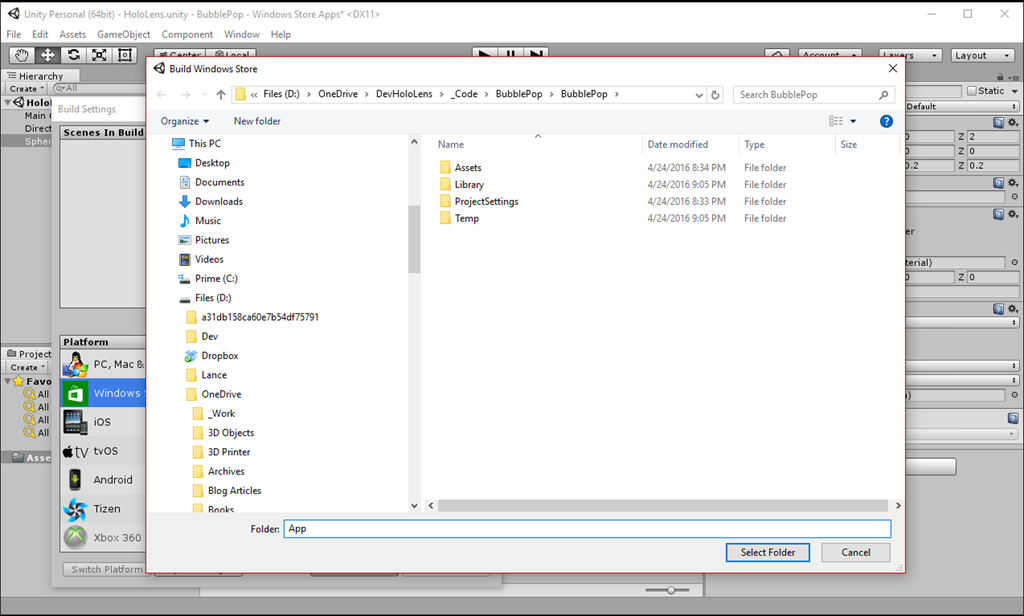Open the Project panel Create dropdown
This screenshot has width=1024, height=616.
tap(27, 367)
